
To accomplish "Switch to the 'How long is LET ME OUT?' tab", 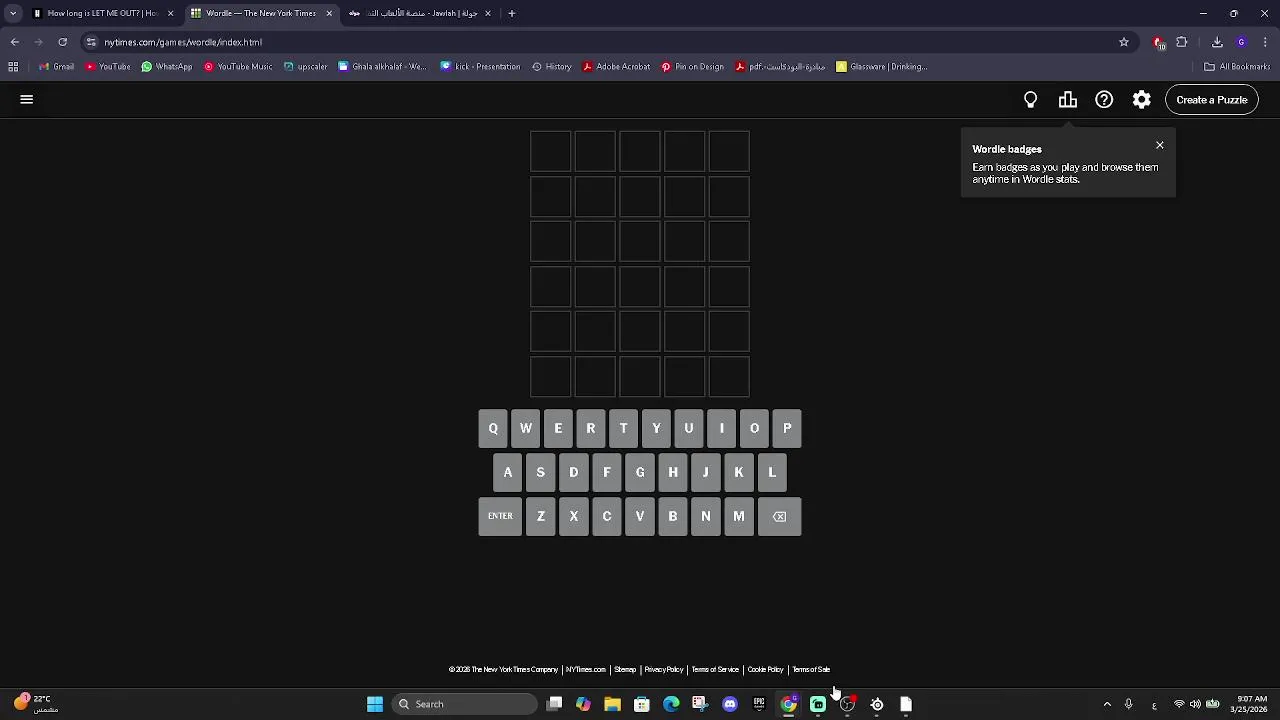I will point(103,13).
